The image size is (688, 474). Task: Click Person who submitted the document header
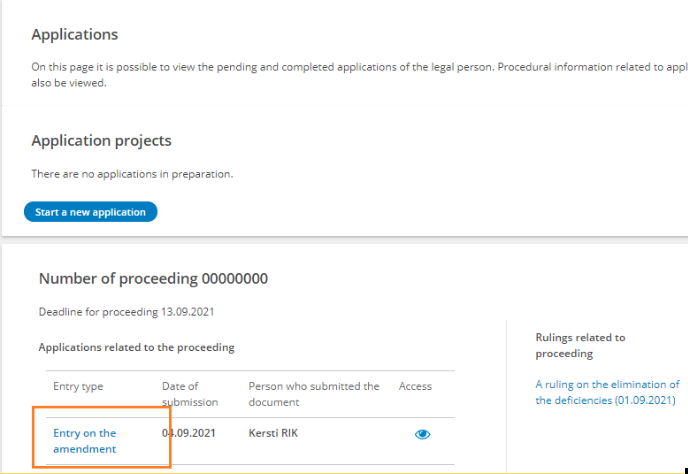coord(314,394)
